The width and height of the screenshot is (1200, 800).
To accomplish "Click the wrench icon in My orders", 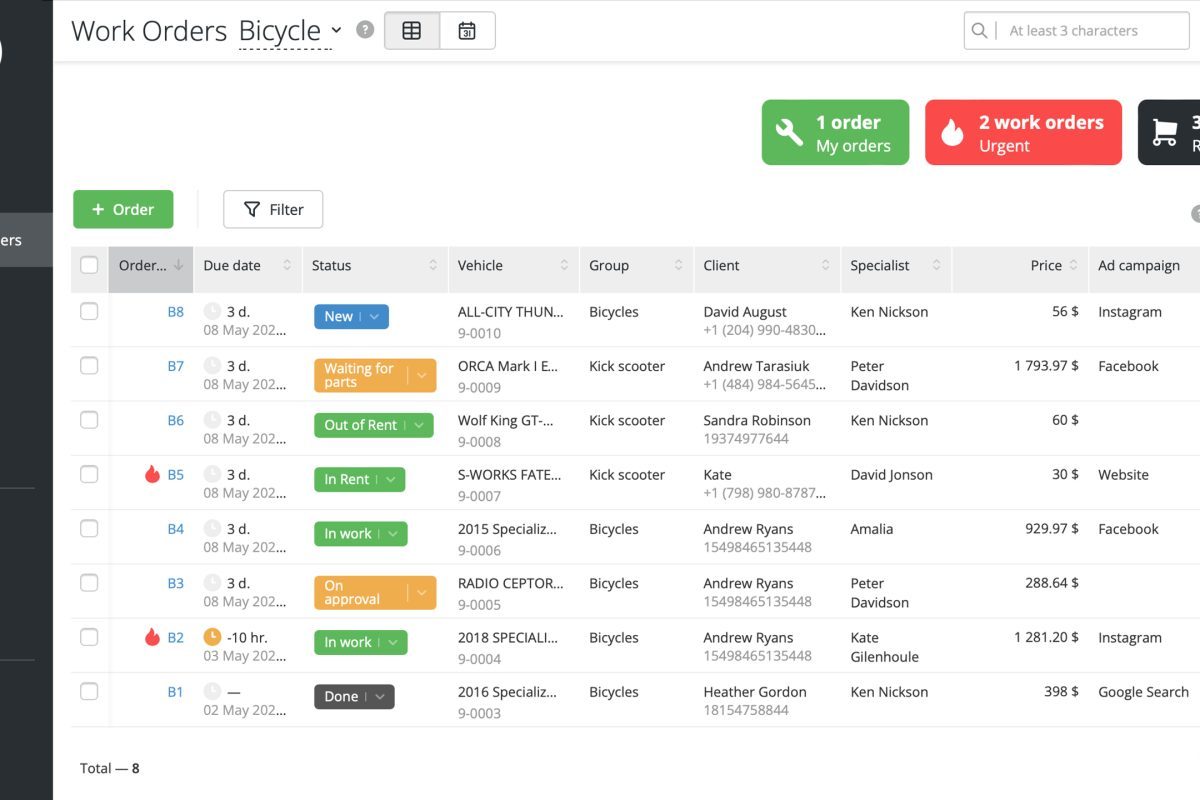I will tap(789, 133).
